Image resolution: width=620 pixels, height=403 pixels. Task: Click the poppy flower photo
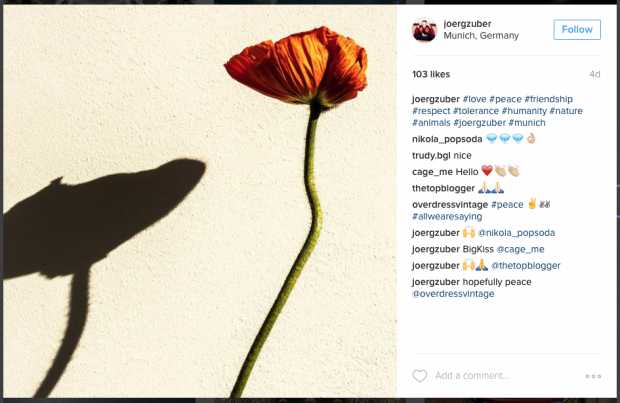[200, 201]
